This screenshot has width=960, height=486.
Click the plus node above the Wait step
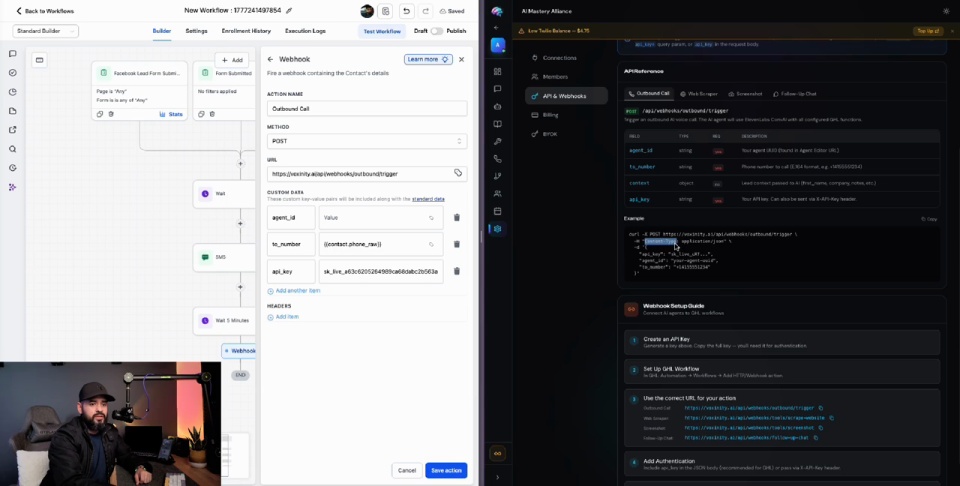(x=241, y=163)
